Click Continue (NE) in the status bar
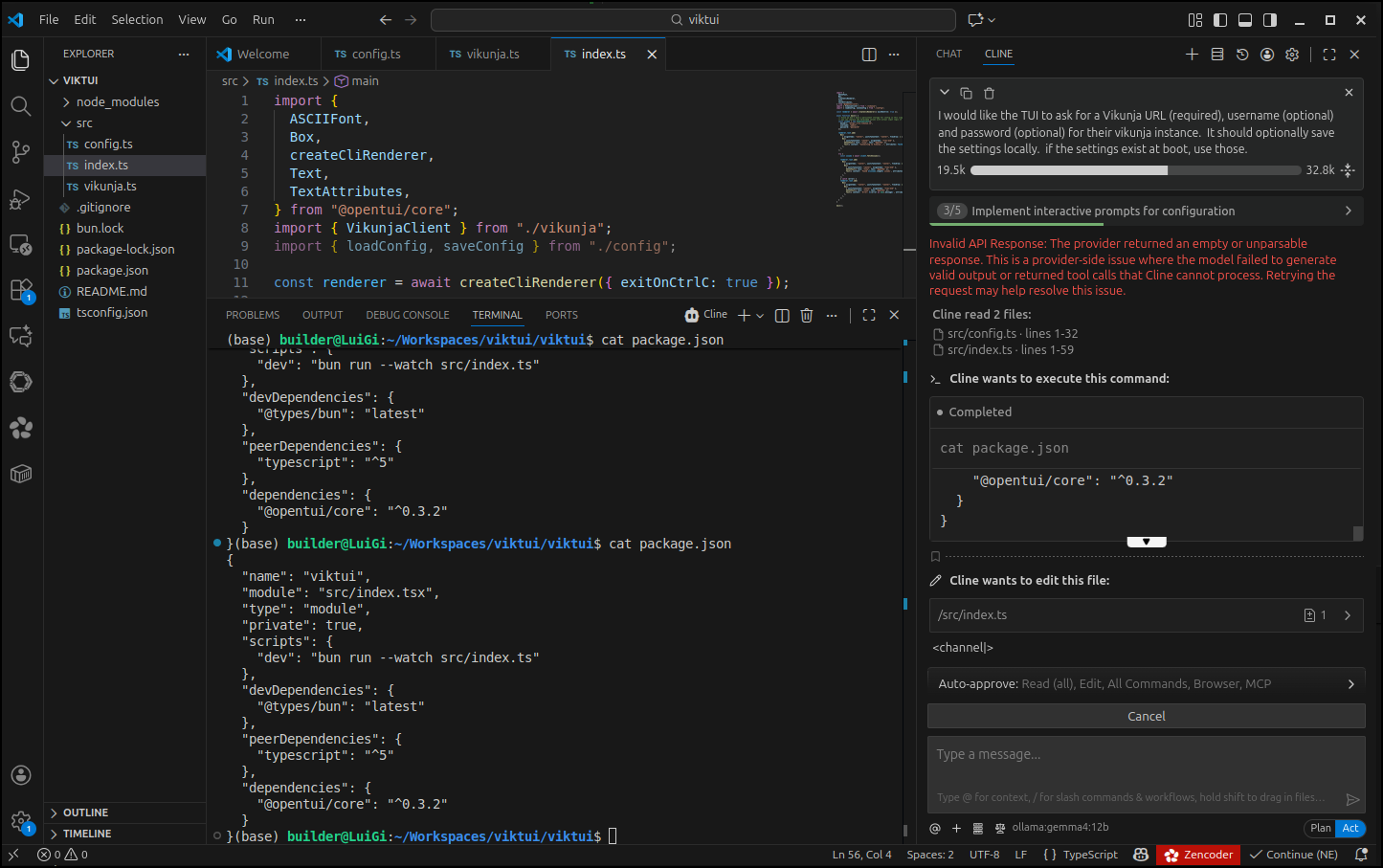 tap(1293, 855)
